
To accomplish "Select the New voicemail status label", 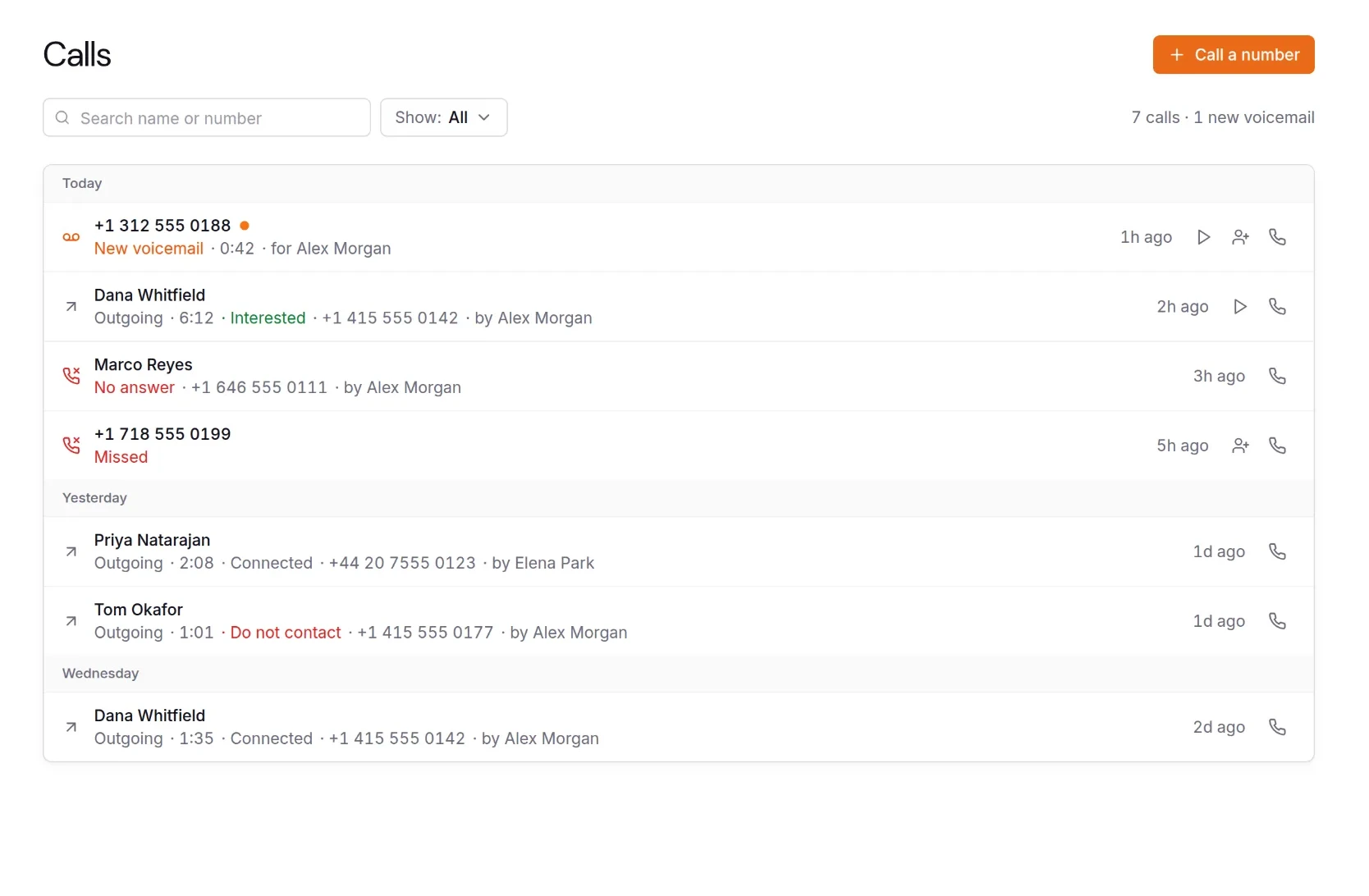I will pyautogui.click(x=149, y=249).
